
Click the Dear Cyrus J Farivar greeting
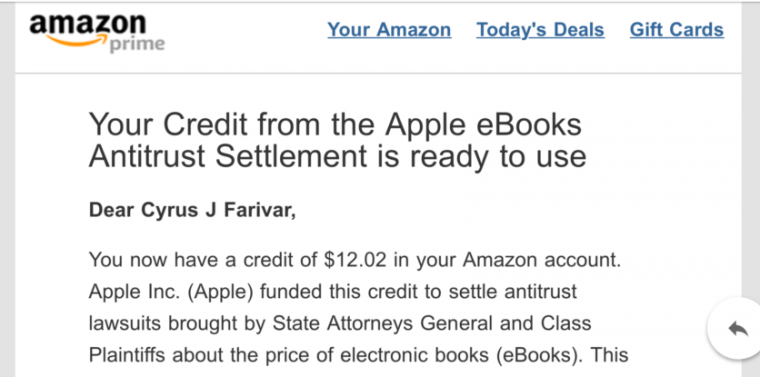pyautogui.click(x=192, y=211)
